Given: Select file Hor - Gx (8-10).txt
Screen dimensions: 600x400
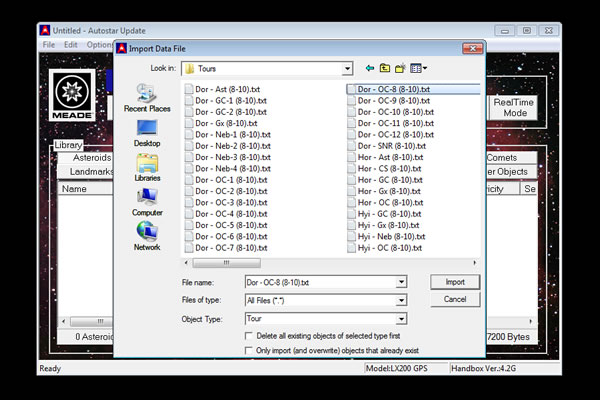Looking at the screenshot, I should pos(384,191).
